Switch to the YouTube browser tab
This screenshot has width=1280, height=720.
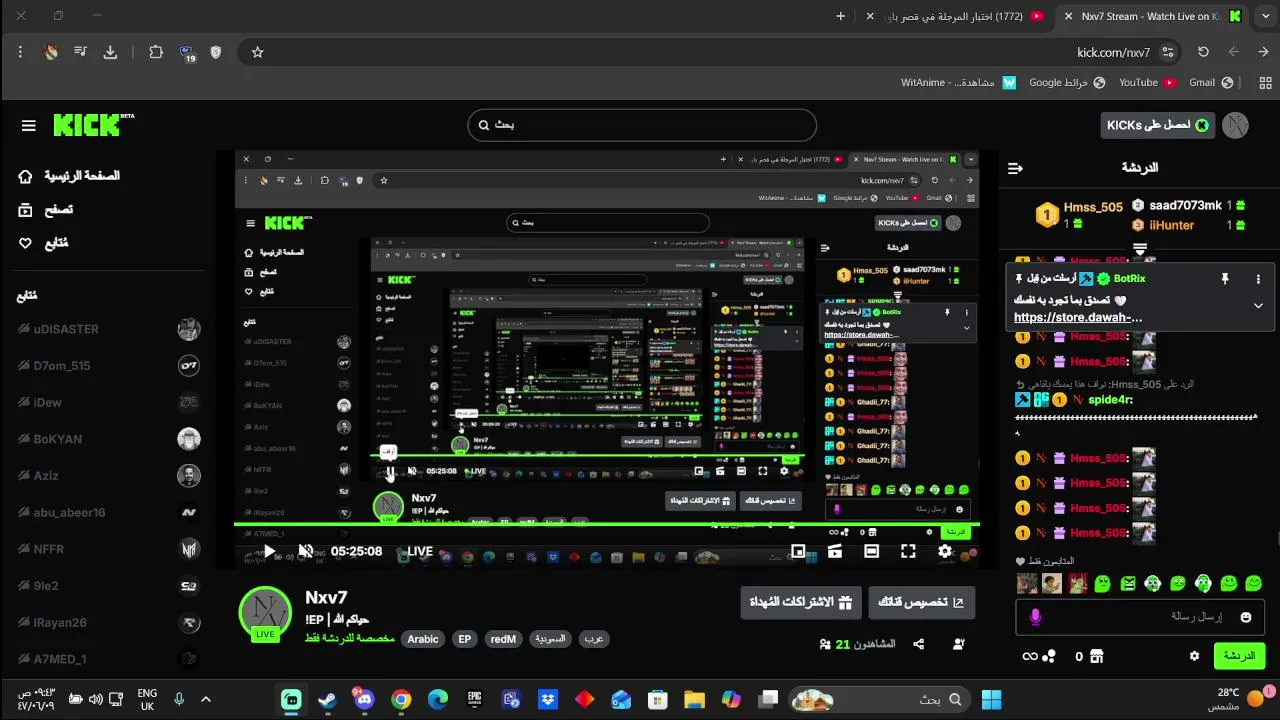[954, 16]
